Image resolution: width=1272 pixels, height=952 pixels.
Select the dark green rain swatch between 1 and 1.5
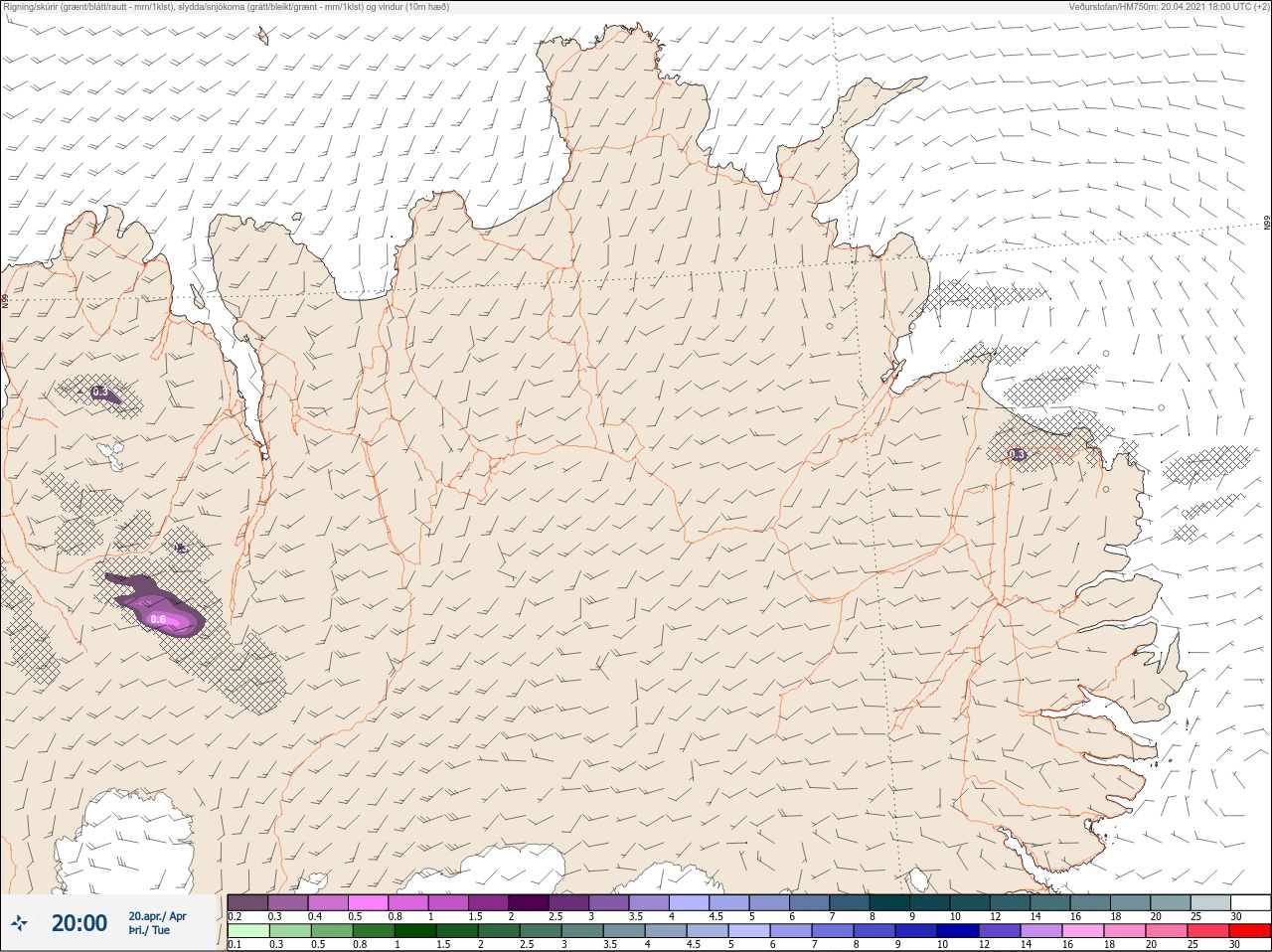pyautogui.click(x=415, y=931)
